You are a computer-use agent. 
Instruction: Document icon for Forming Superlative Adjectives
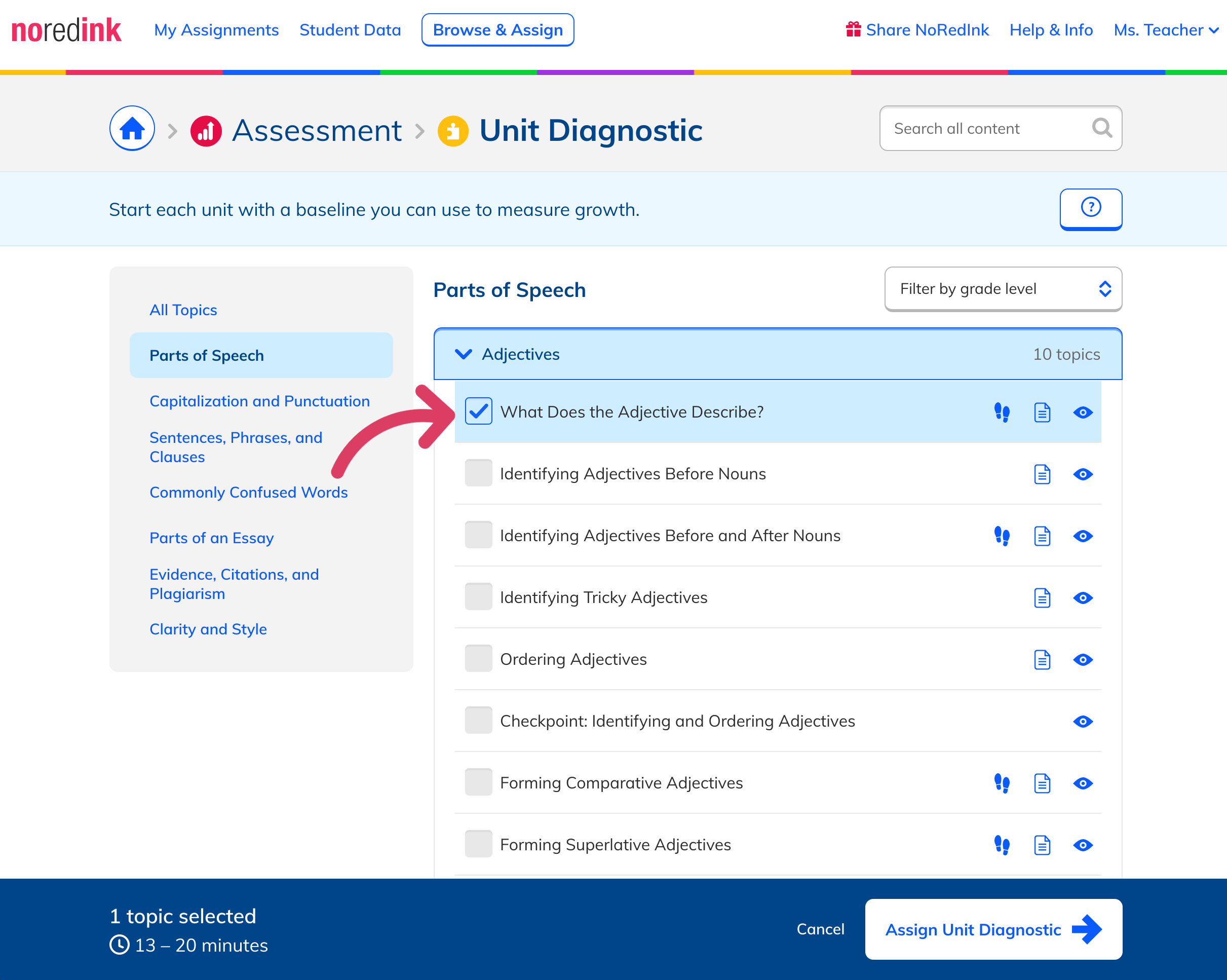point(1042,845)
